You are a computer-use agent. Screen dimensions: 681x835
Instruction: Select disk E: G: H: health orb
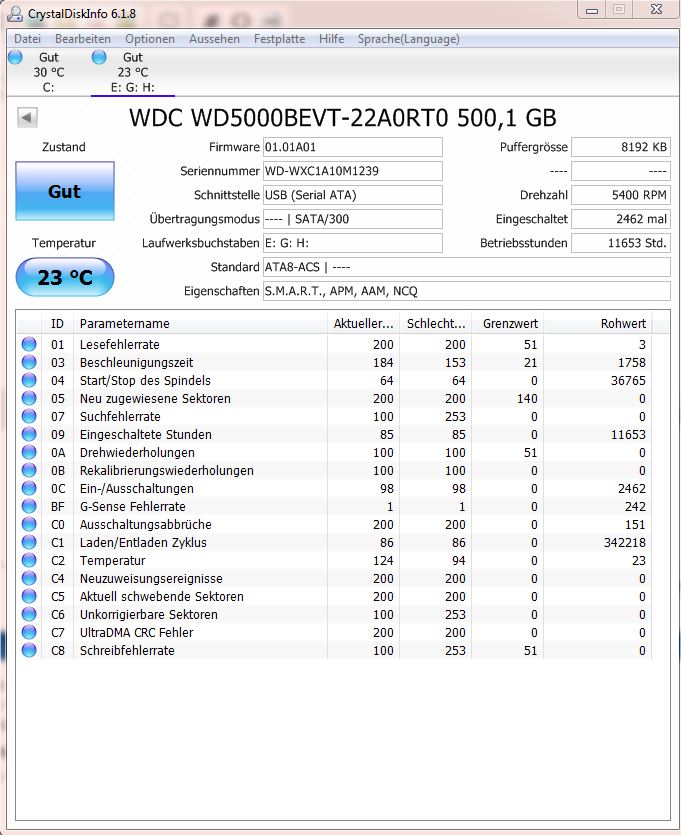[x=99, y=57]
